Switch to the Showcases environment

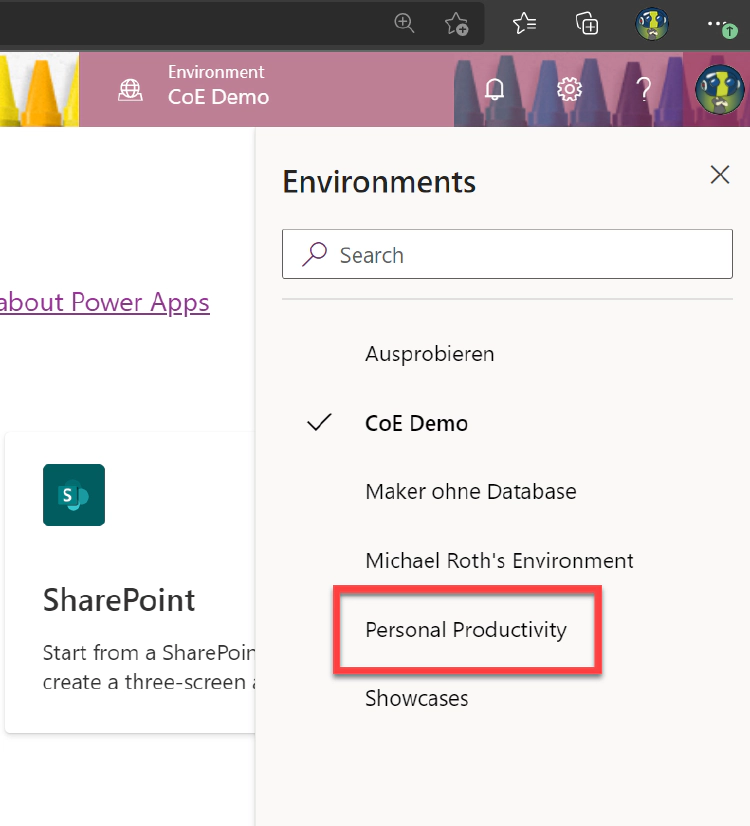[417, 699]
